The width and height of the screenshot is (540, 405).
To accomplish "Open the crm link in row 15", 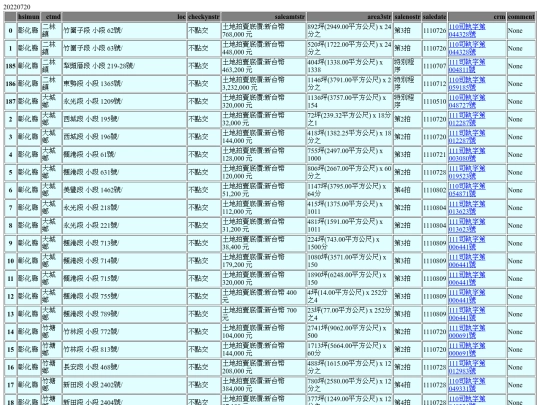I will [x=467, y=350].
